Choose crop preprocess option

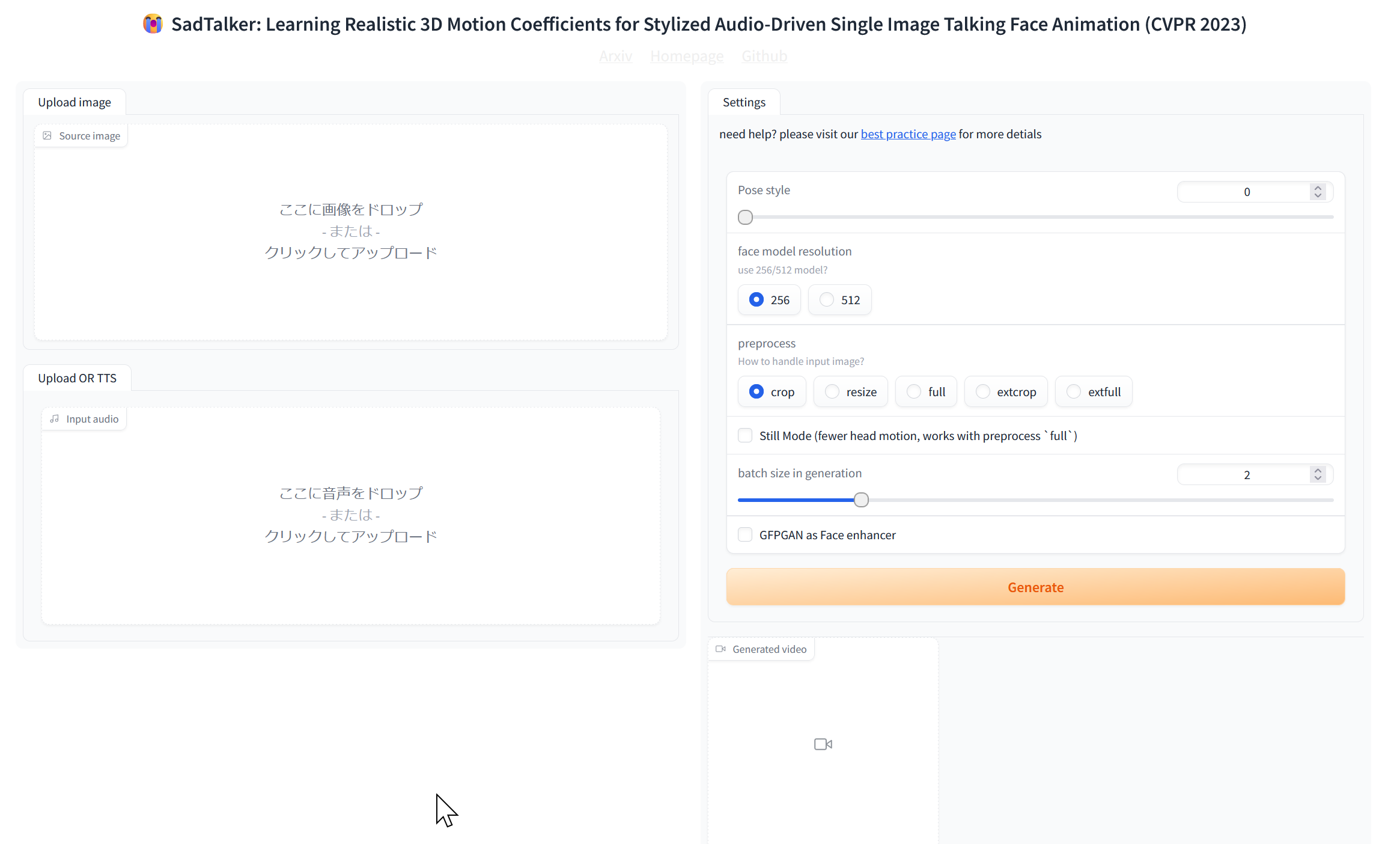772,392
